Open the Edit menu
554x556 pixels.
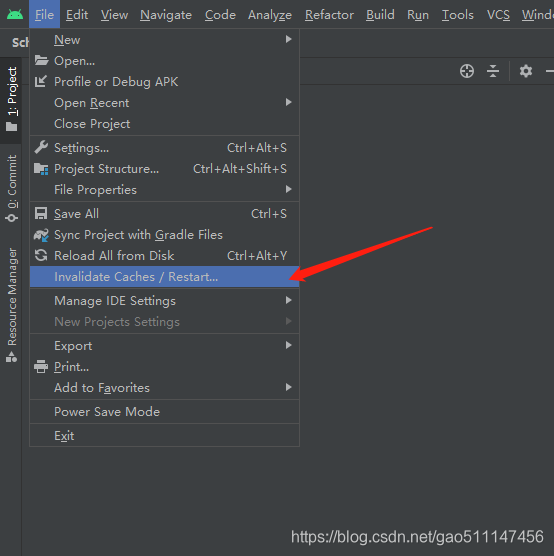(77, 15)
